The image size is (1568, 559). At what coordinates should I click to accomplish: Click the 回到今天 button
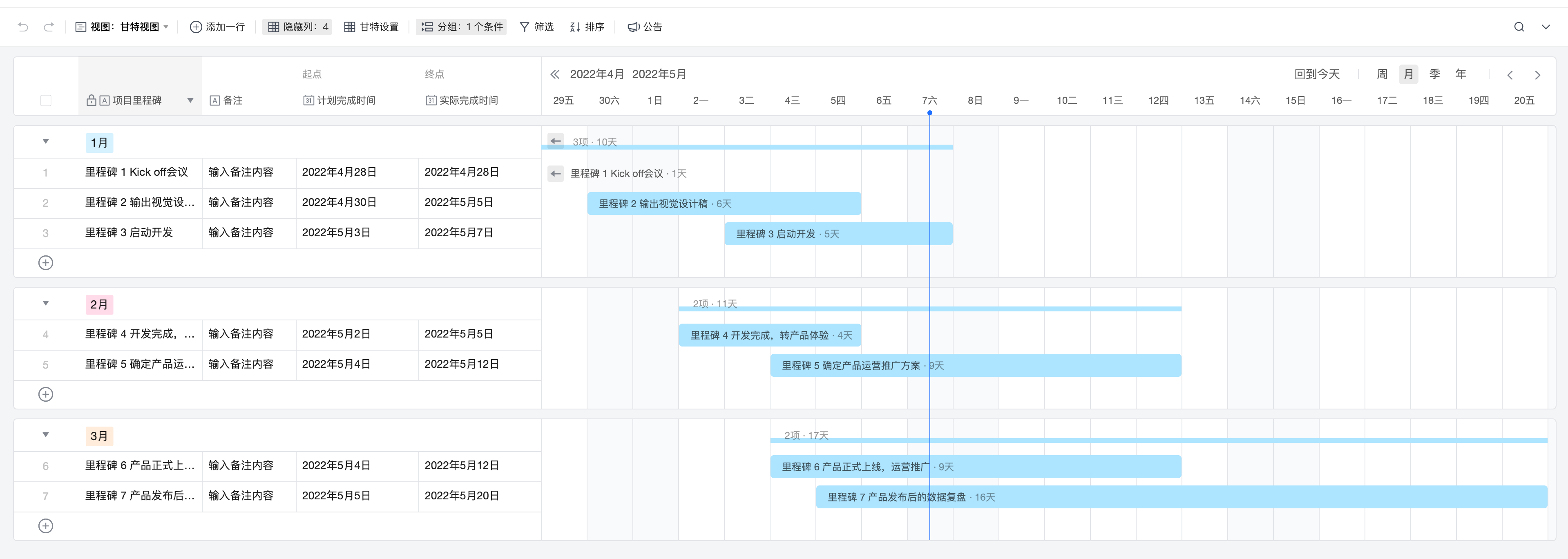[1317, 74]
